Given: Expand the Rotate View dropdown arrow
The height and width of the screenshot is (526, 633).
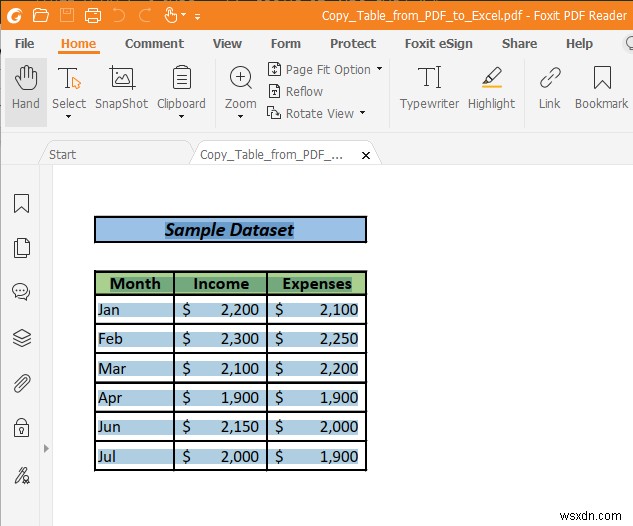Looking at the screenshot, I should pos(363,113).
